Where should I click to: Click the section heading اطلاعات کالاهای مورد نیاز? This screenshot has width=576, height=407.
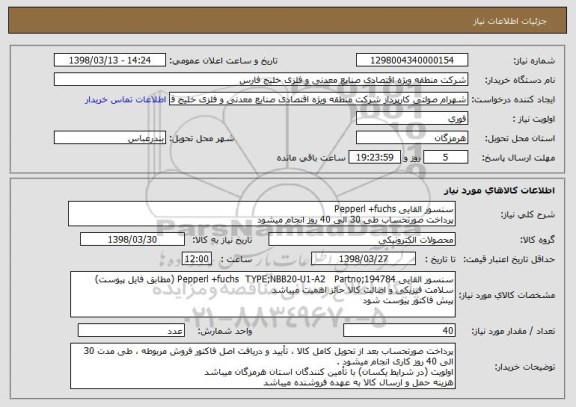[x=500, y=190]
